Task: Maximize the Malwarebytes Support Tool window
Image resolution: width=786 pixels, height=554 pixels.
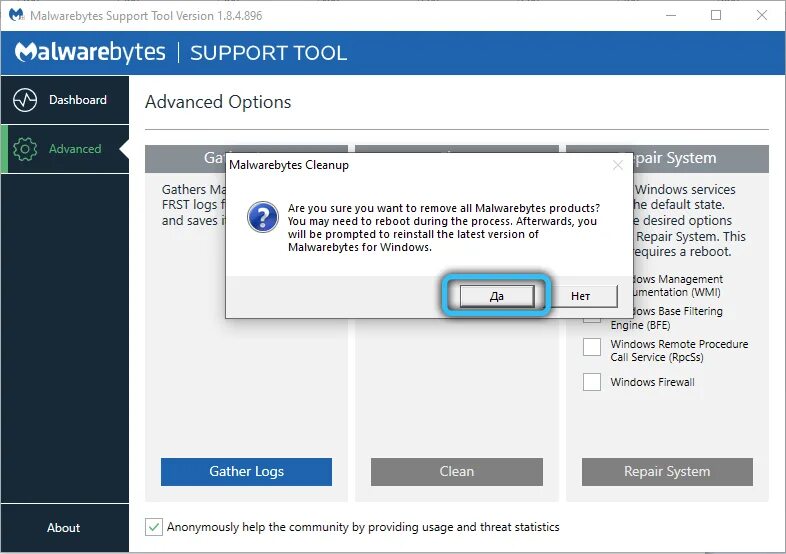Action: [716, 16]
